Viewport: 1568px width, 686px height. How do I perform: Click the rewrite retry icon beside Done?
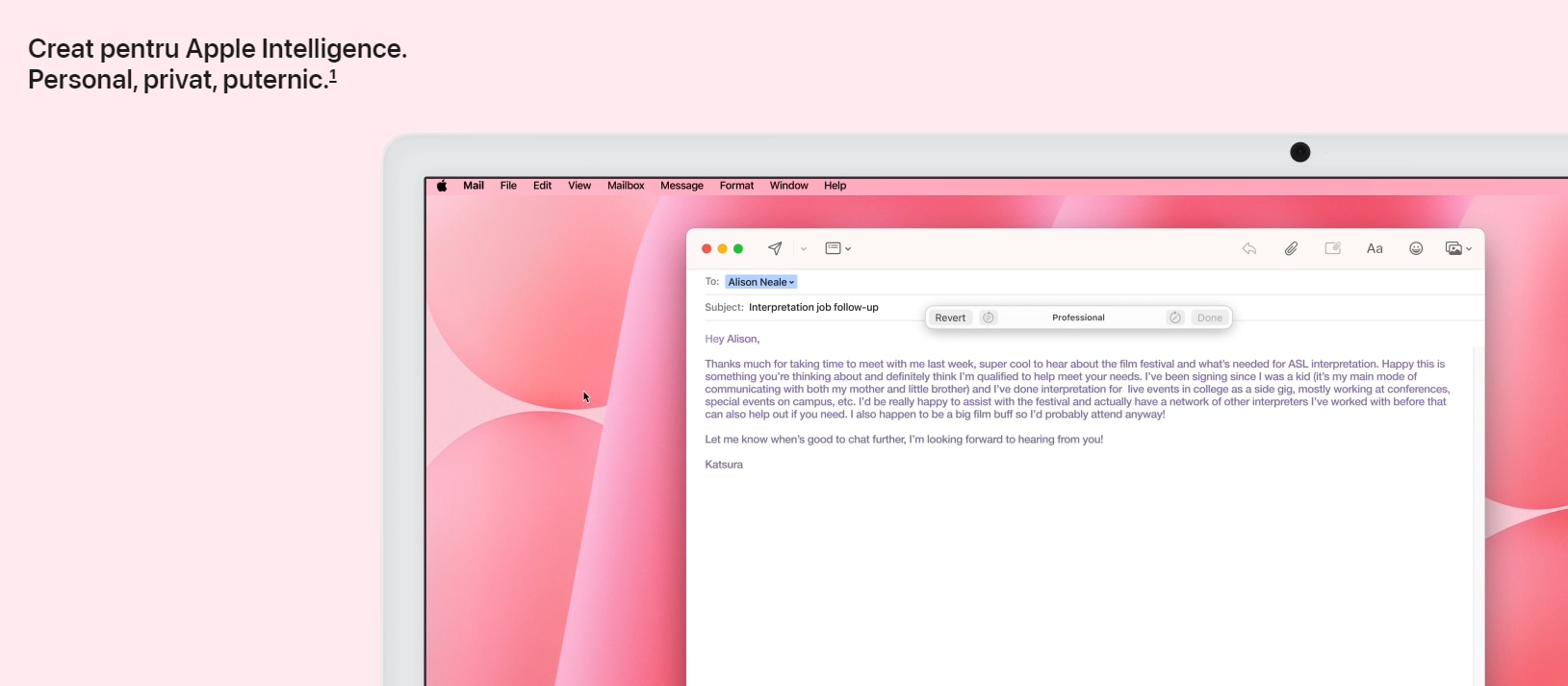click(x=1174, y=318)
